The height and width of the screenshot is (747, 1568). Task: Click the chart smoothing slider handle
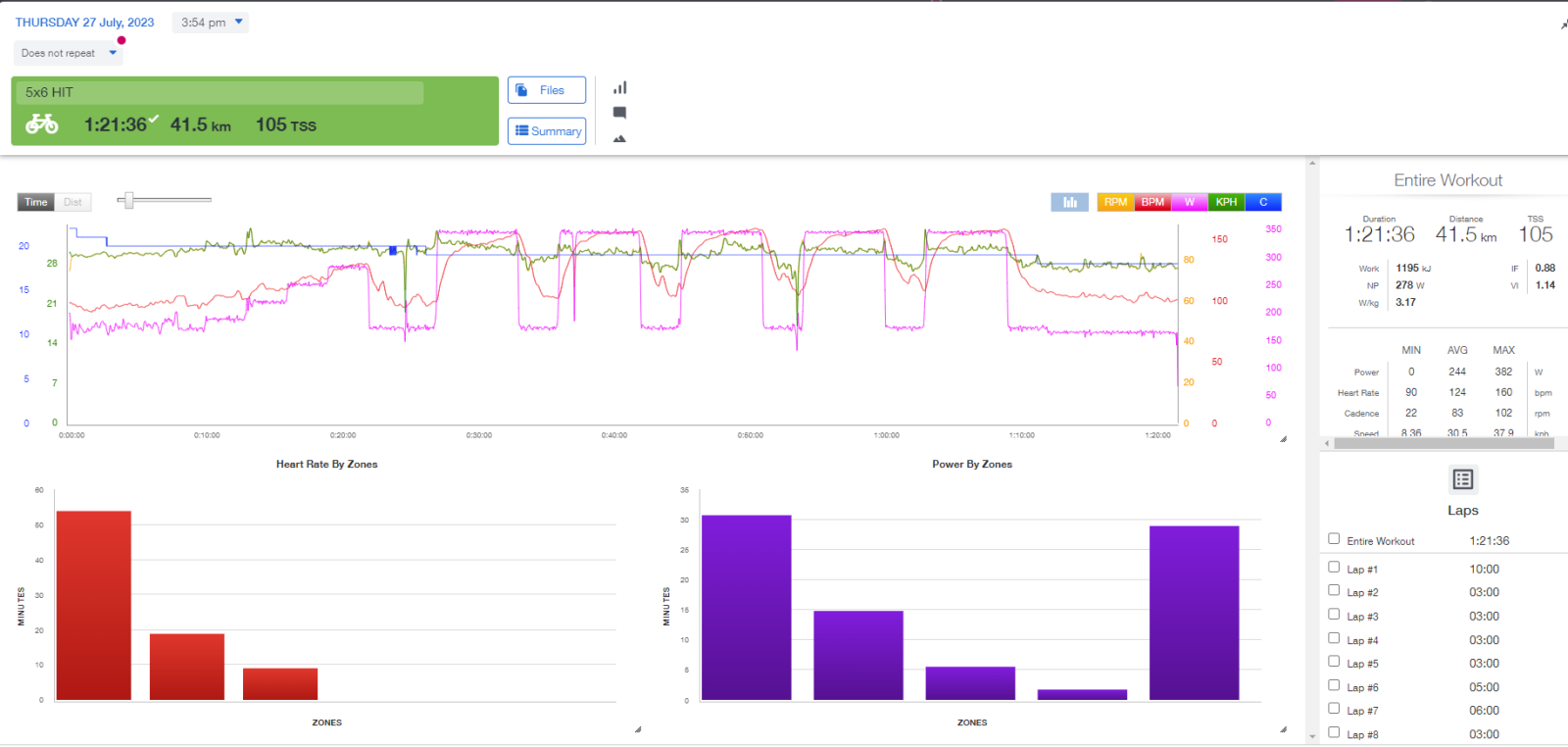[128, 200]
